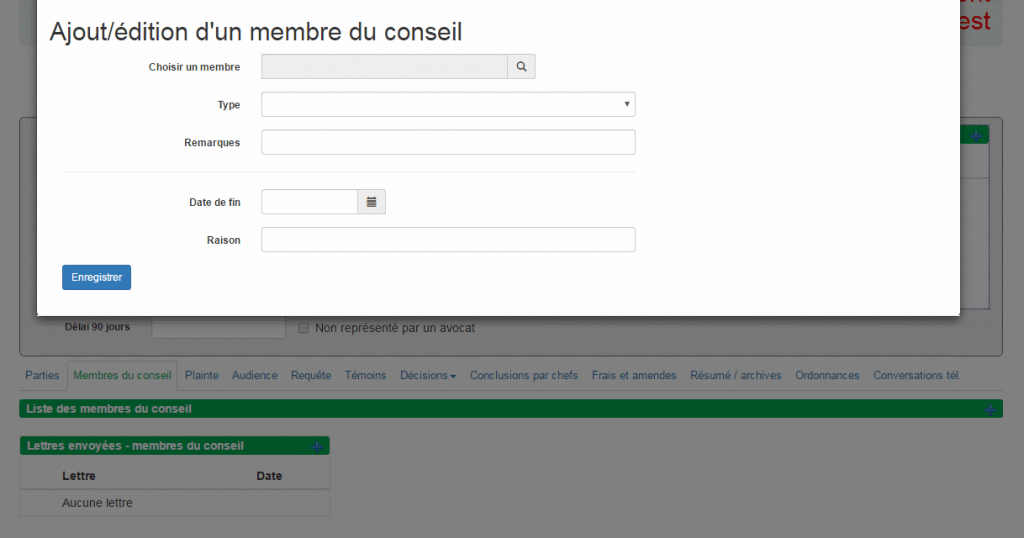The image size is (1024, 538).
Task: Click into the Raison input field
Action: [448, 240]
